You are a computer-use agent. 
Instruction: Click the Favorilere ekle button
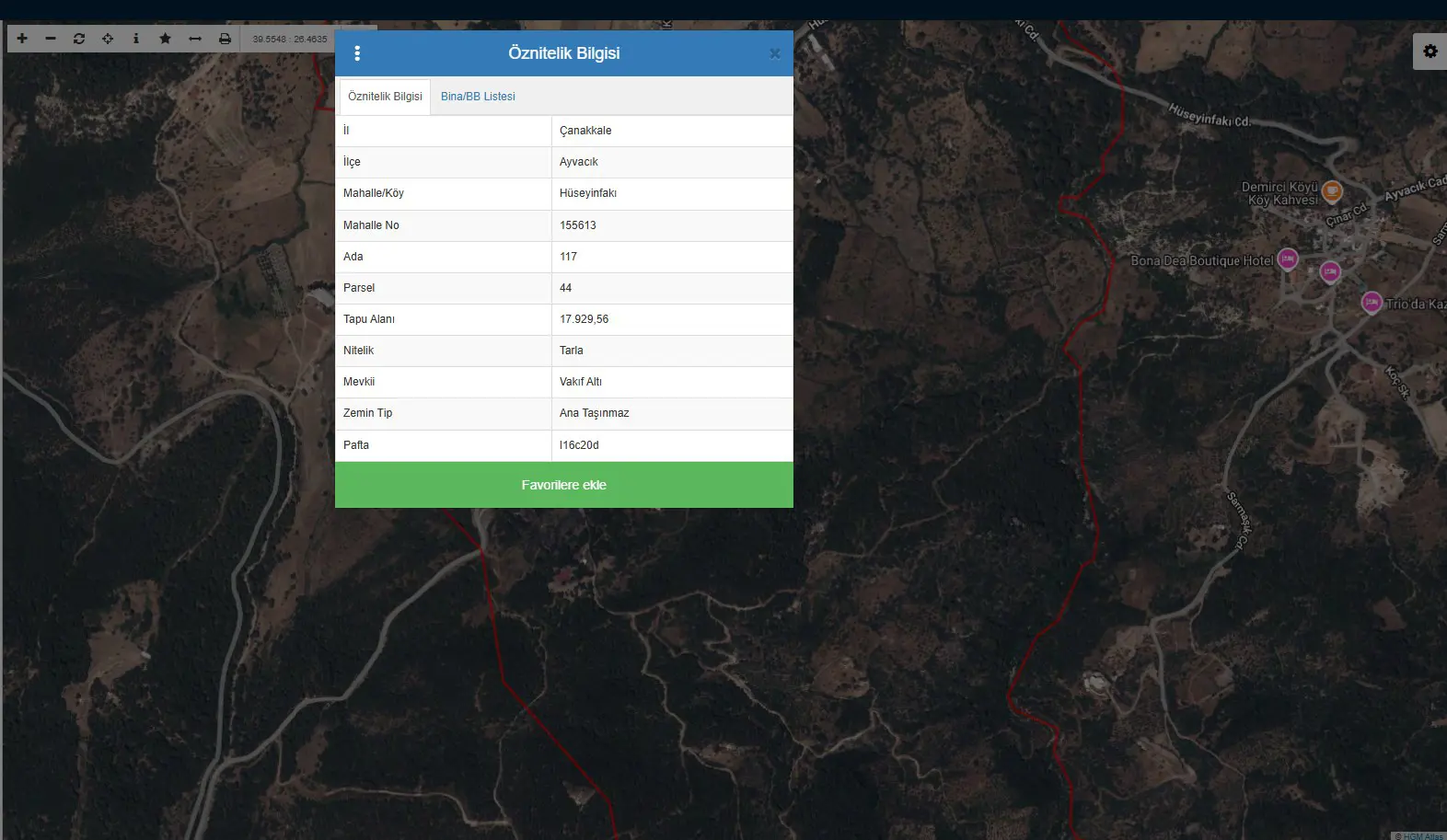(564, 485)
